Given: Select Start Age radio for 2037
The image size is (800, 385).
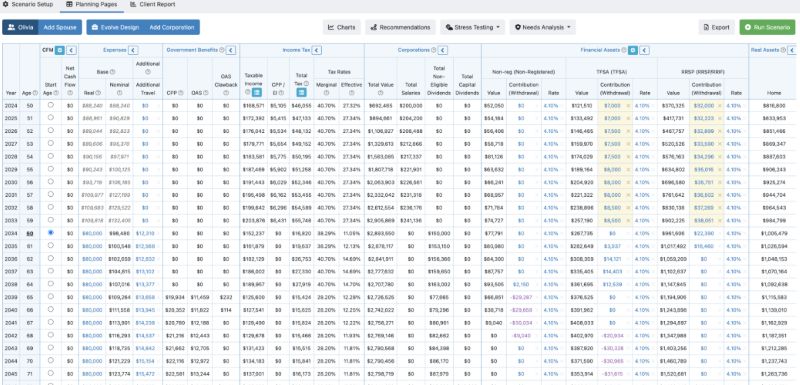Looking at the screenshot, I should (x=50, y=271).
